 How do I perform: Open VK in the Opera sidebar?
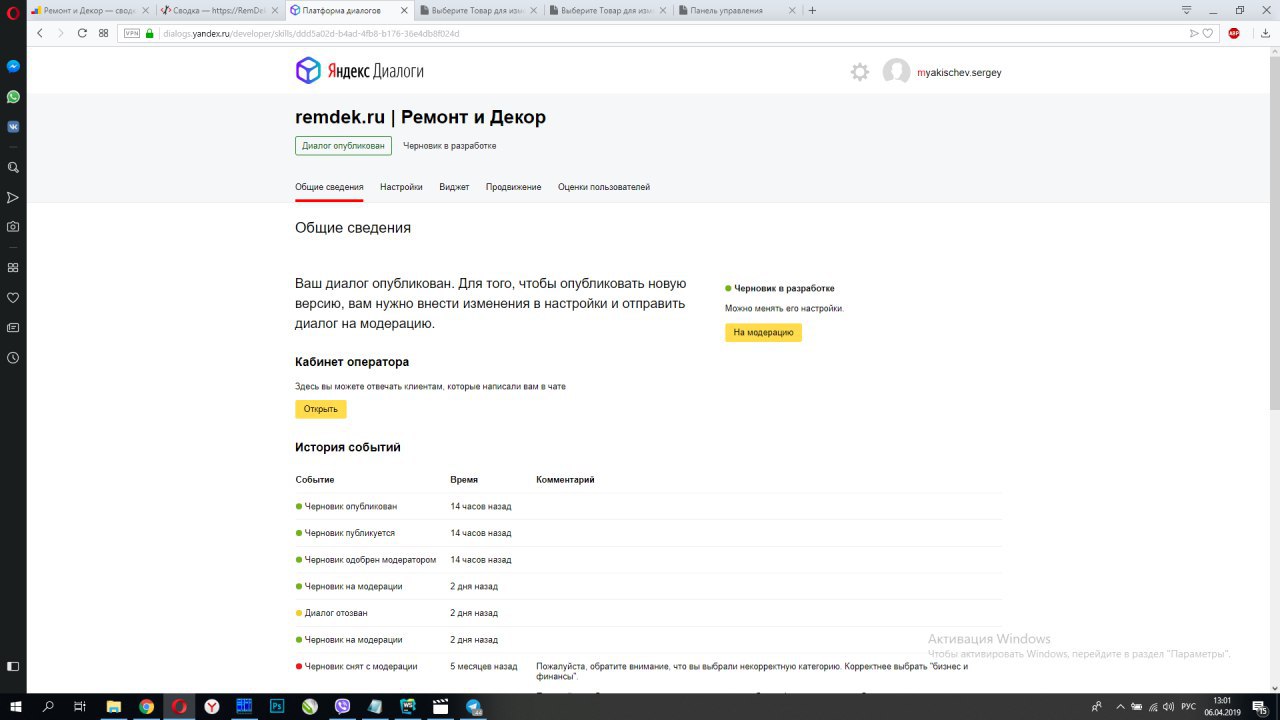[x=13, y=127]
